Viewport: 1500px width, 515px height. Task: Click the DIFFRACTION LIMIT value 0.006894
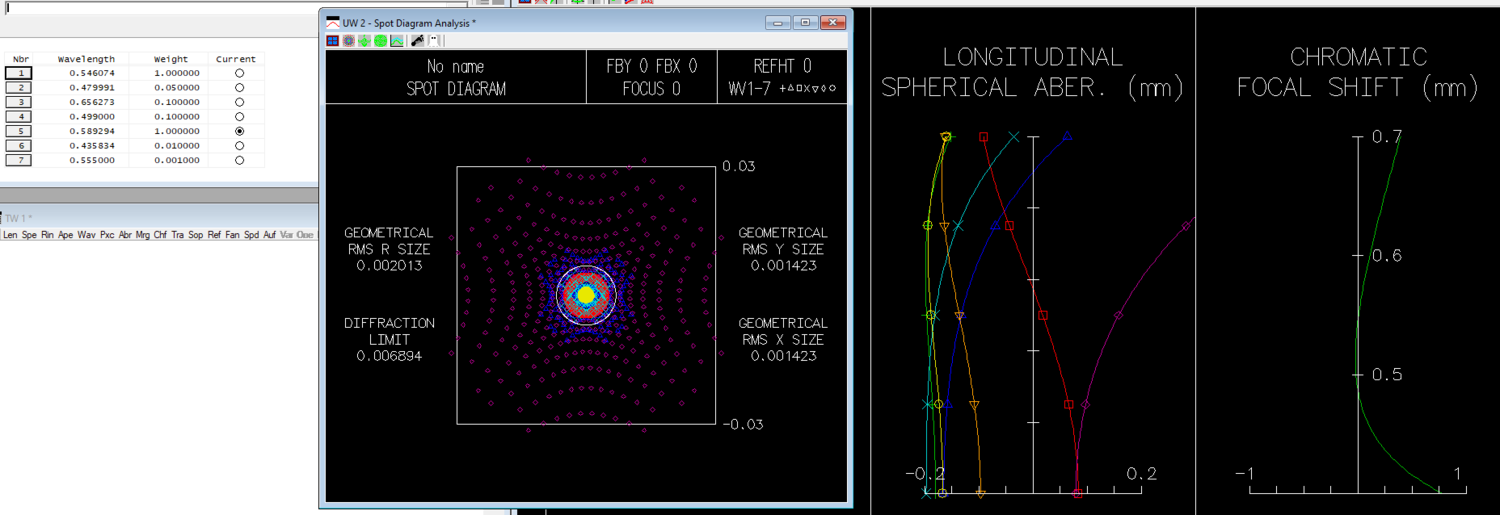coord(389,356)
